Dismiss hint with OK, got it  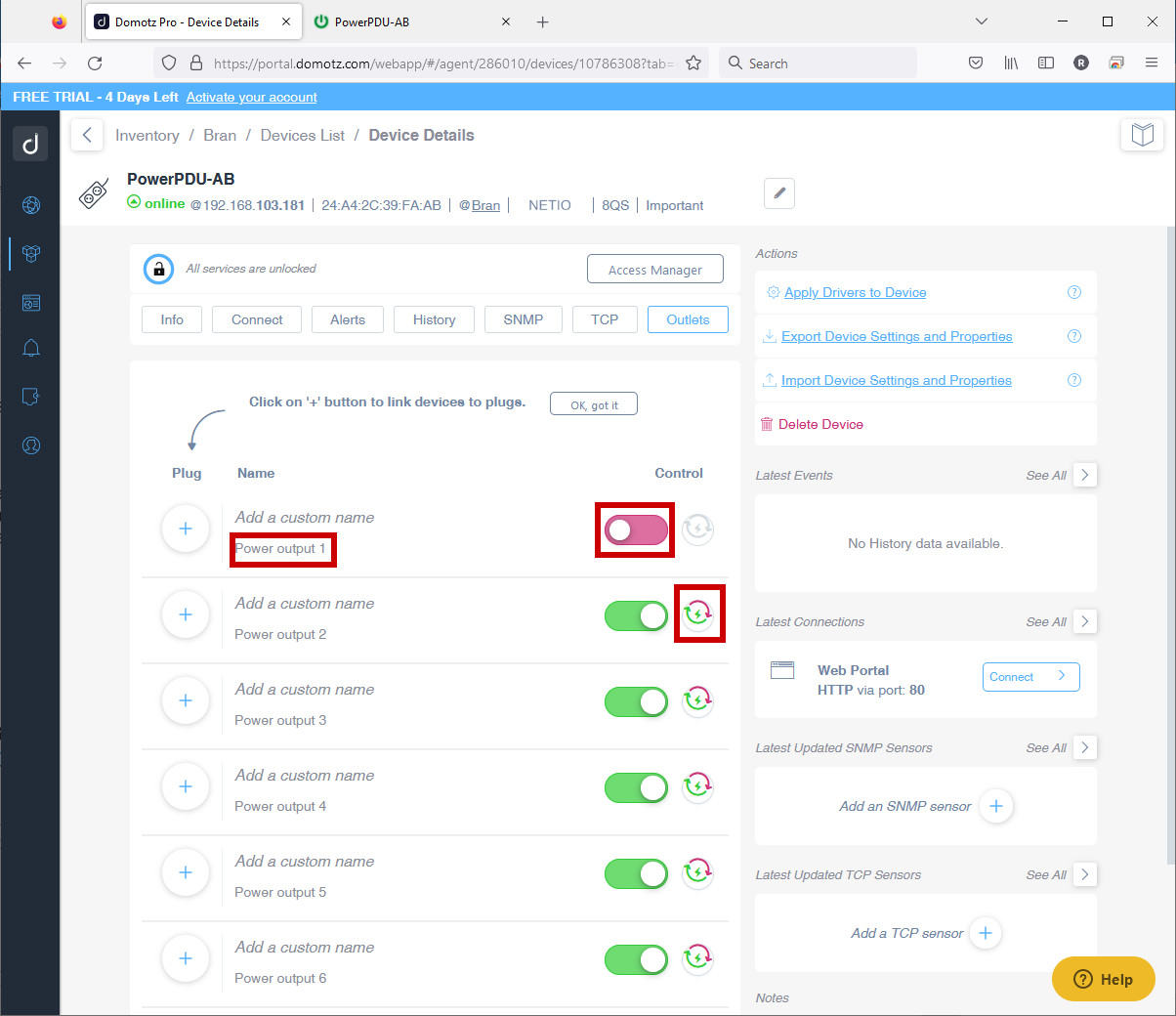tap(594, 404)
